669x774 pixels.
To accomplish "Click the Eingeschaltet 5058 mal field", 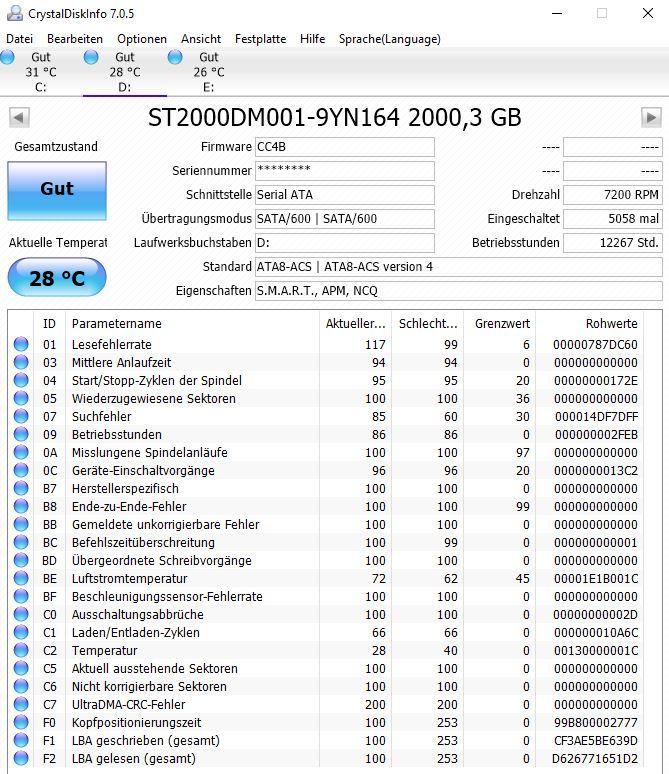I will (x=613, y=219).
